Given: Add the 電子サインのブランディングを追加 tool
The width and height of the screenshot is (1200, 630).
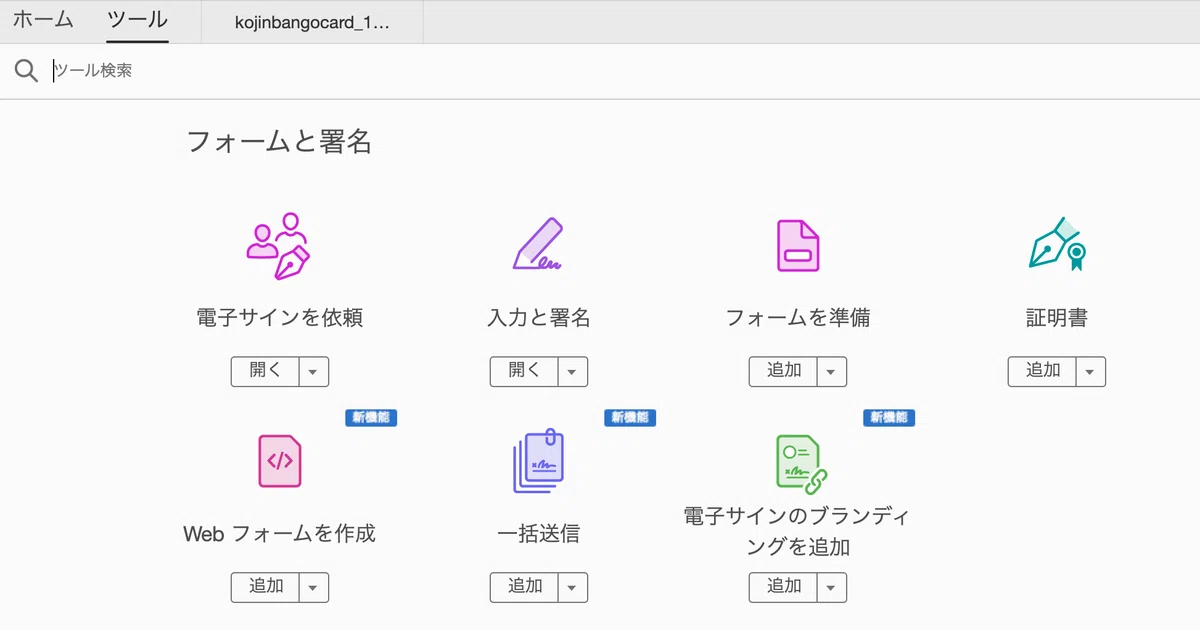Looking at the screenshot, I should [783, 587].
